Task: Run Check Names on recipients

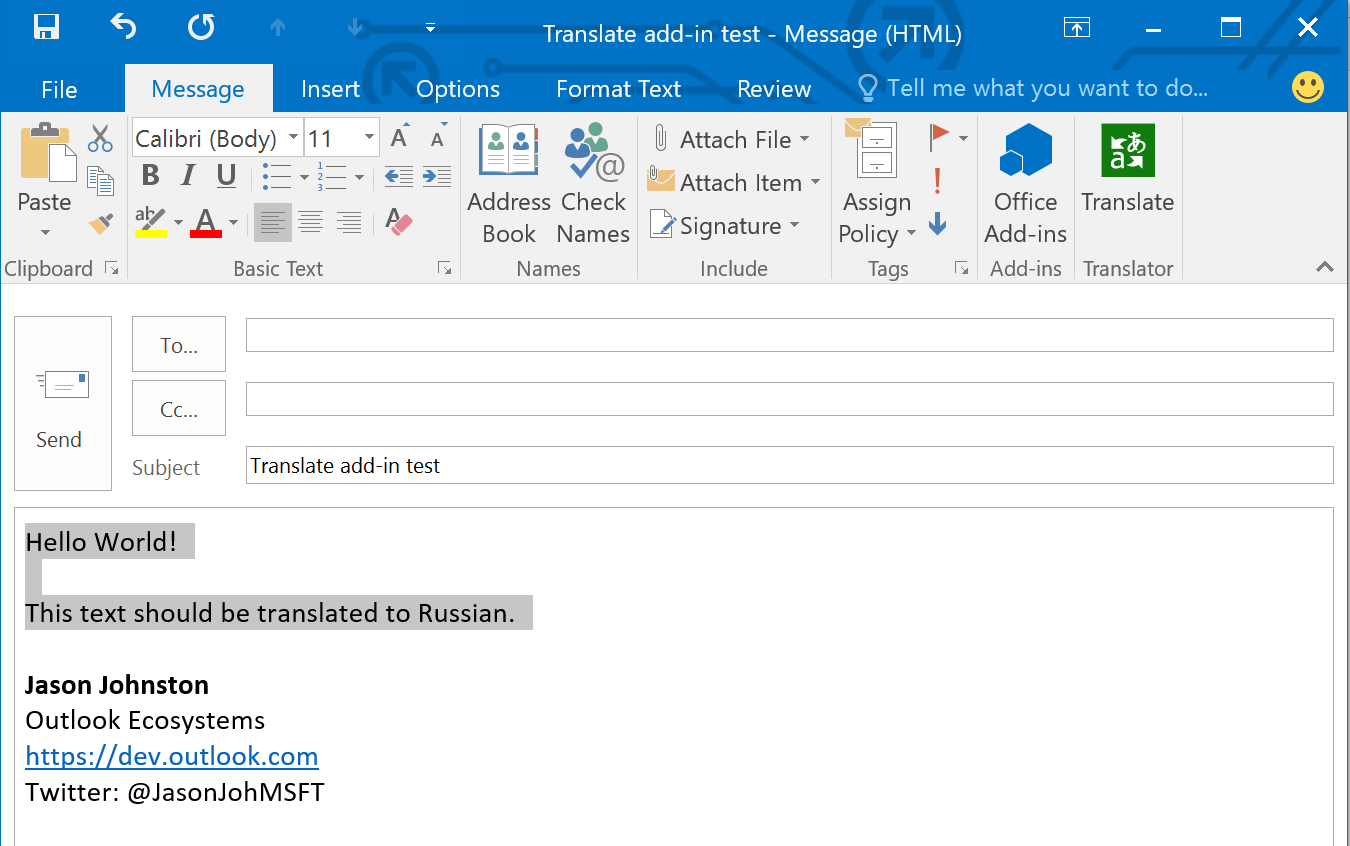Action: point(592,180)
